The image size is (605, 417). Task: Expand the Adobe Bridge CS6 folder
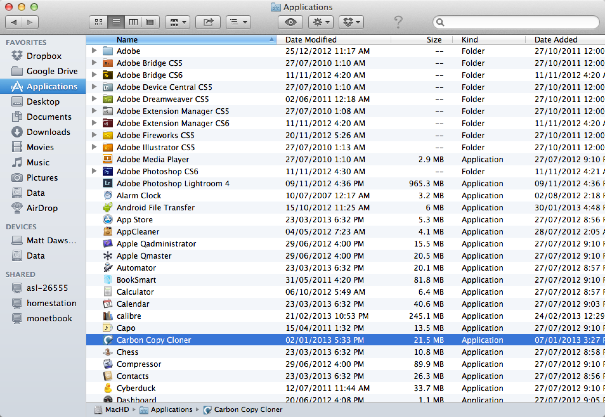(x=94, y=74)
